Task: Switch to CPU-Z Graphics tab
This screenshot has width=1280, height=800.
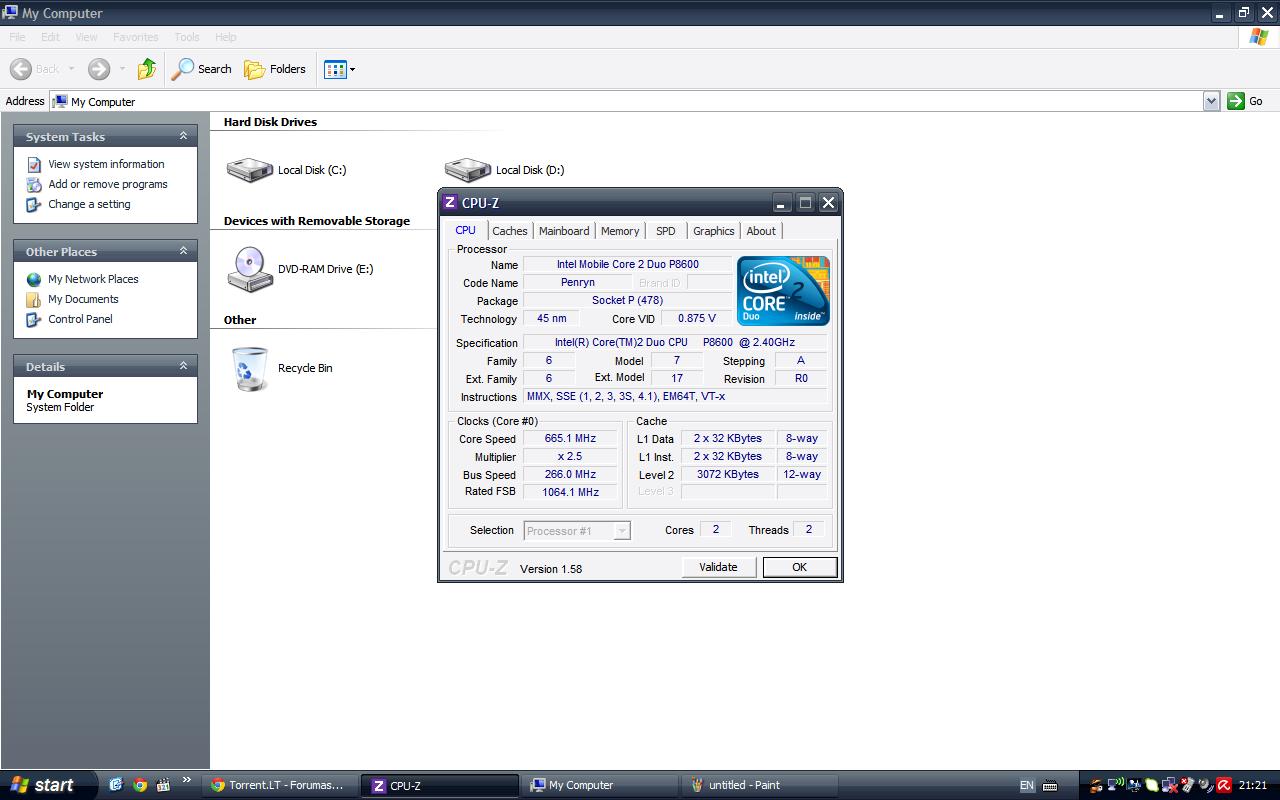Action: (714, 231)
